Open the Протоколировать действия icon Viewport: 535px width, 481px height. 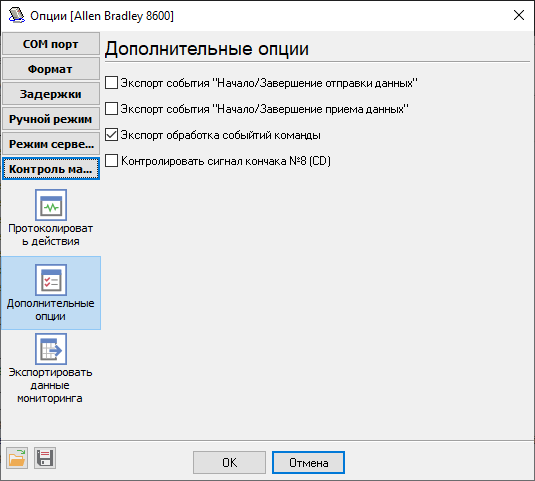pos(51,205)
